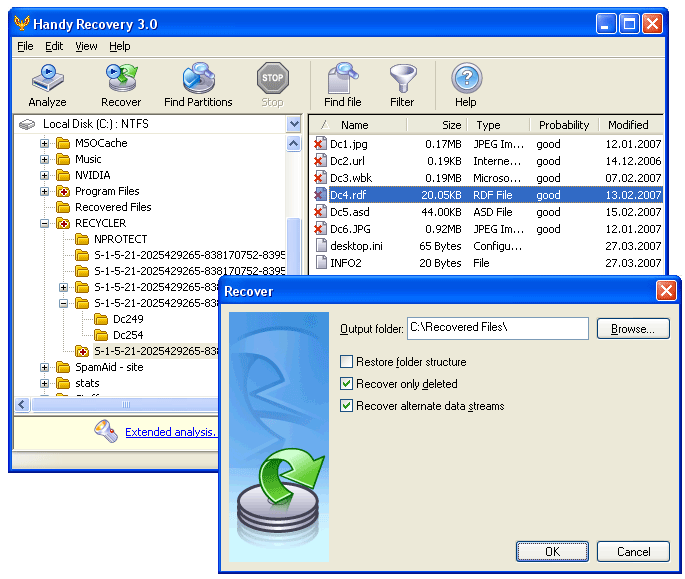
Task: Click tree vertical scrollbar up arrow
Action: pos(294,143)
